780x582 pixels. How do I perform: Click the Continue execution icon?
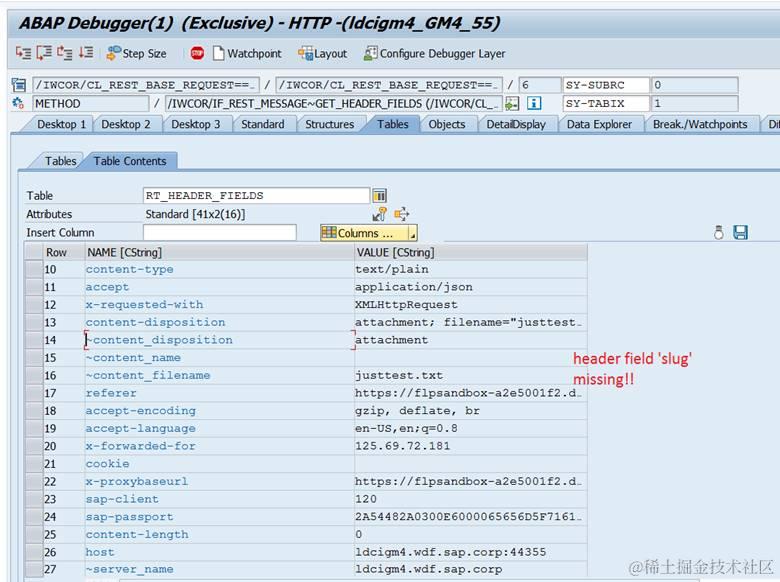pyautogui.click(x=86, y=53)
